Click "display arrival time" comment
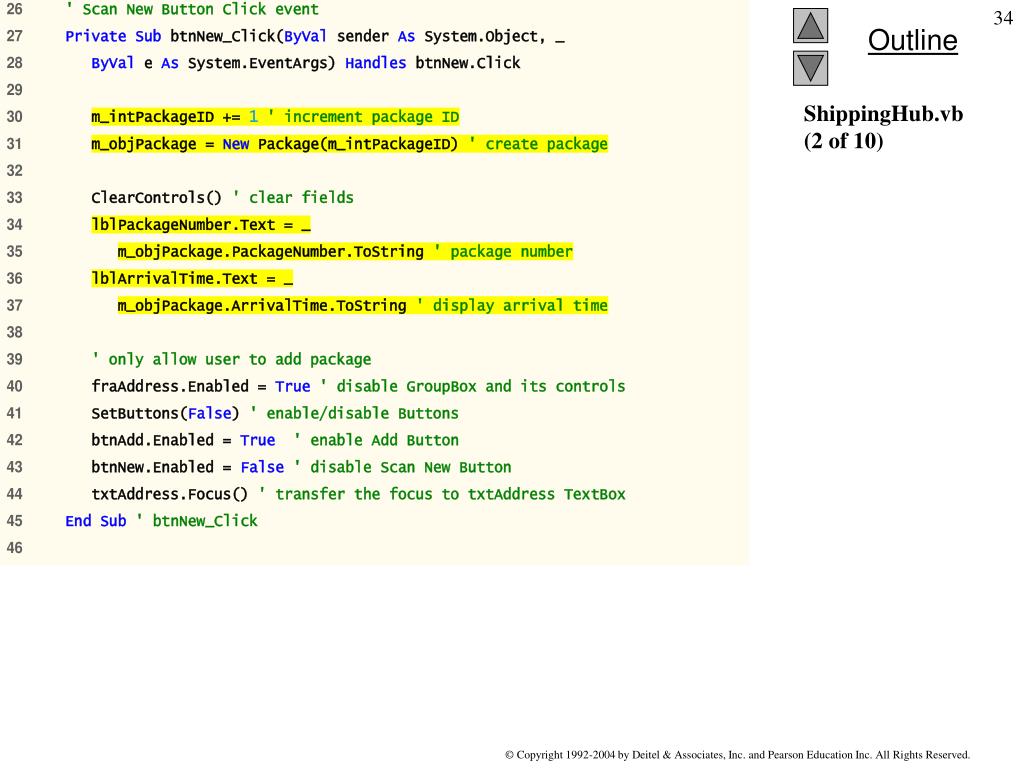Viewport: 1024px width, 768px height. coord(513,305)
